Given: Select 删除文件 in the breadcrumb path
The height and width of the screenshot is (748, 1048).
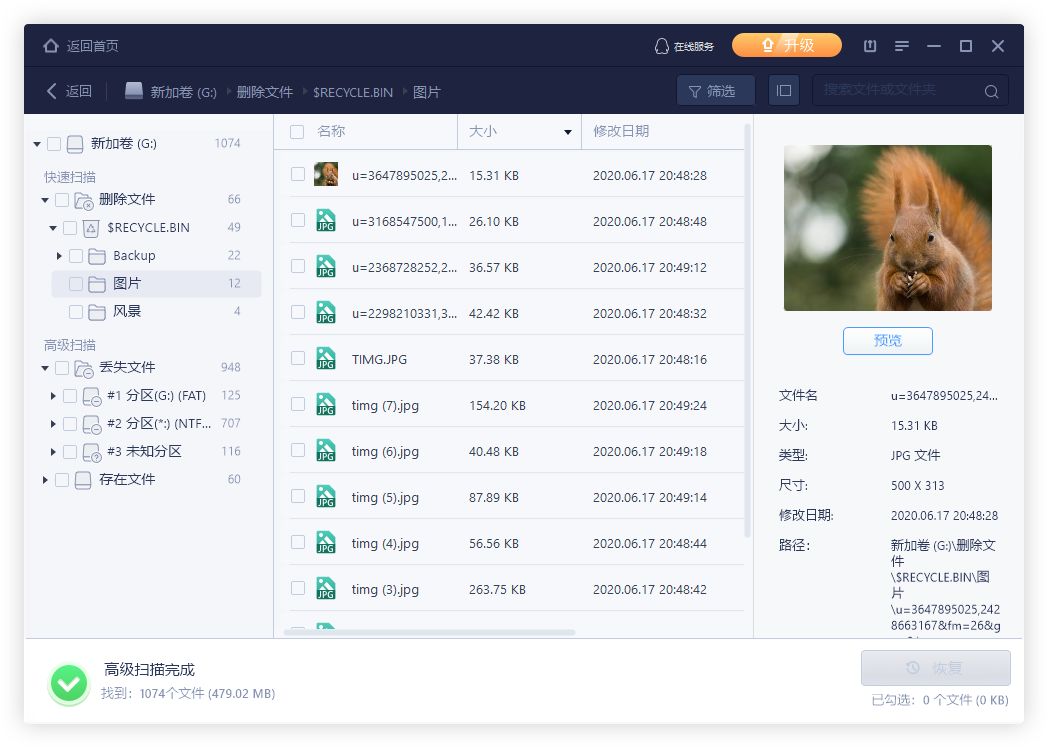Looking at the screenshot, I should click(x=264, y=92).
